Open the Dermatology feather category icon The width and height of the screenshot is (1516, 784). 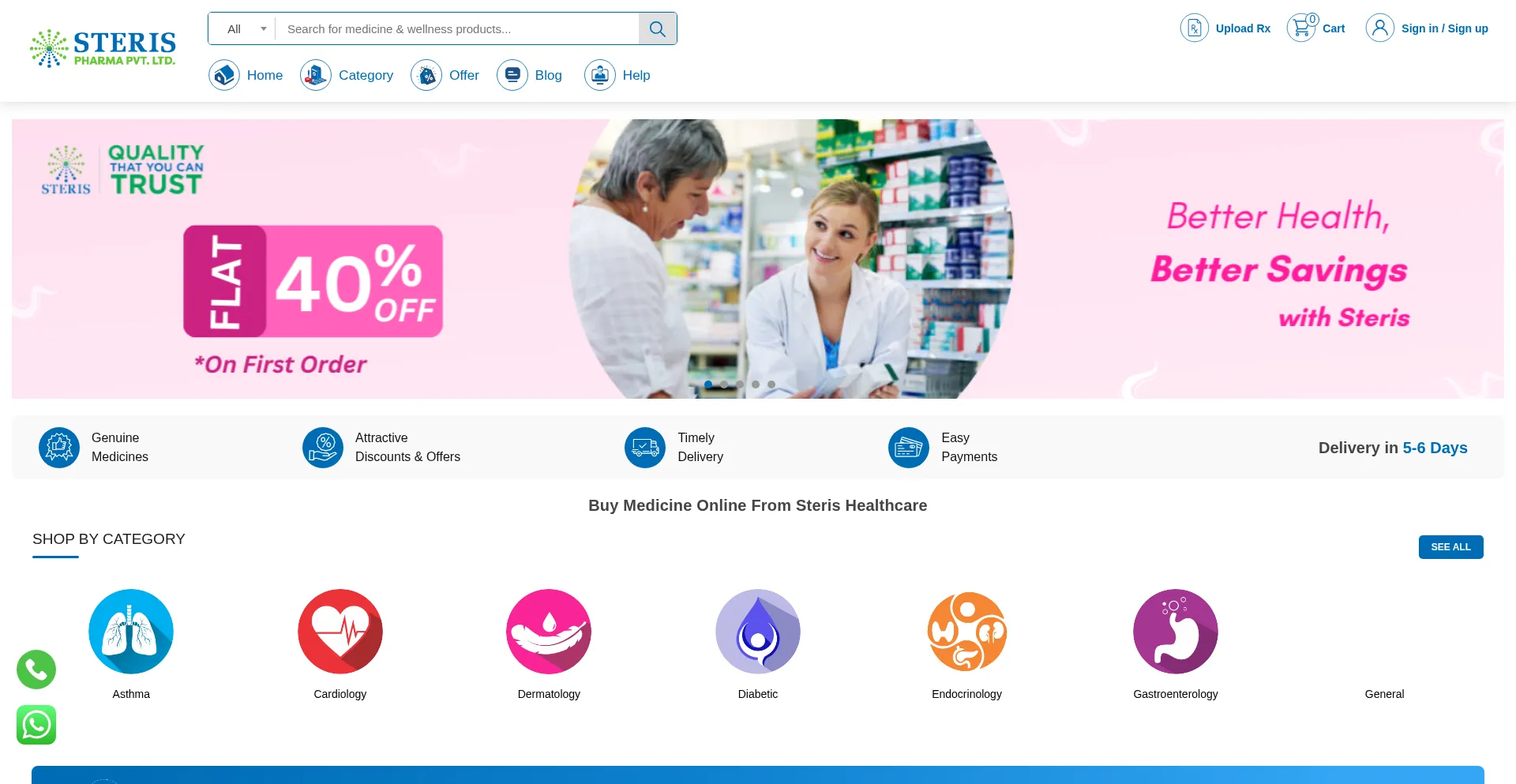(x=549, y=632)
